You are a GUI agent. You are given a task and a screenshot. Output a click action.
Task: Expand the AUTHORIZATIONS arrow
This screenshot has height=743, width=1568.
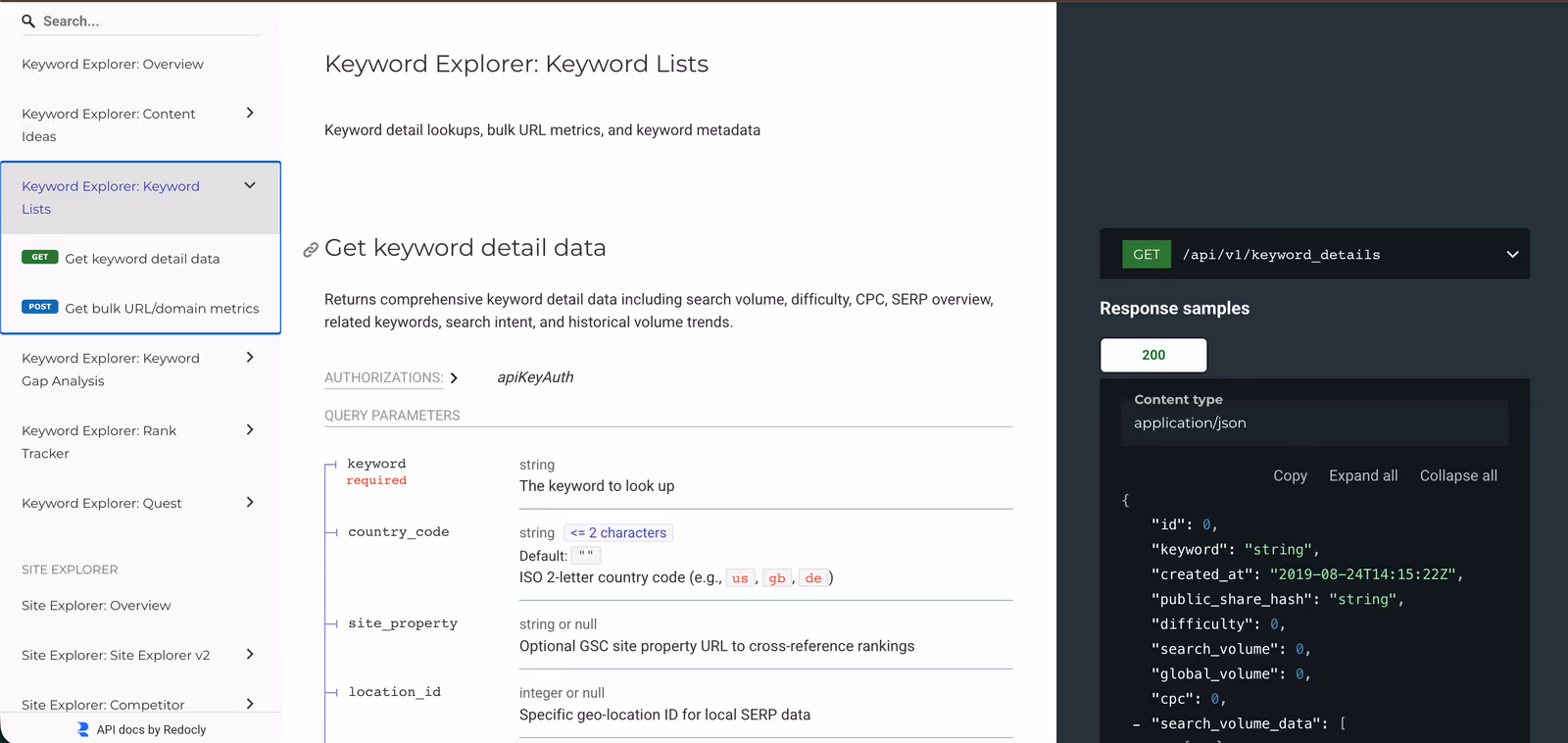click(x=454, y=377)
